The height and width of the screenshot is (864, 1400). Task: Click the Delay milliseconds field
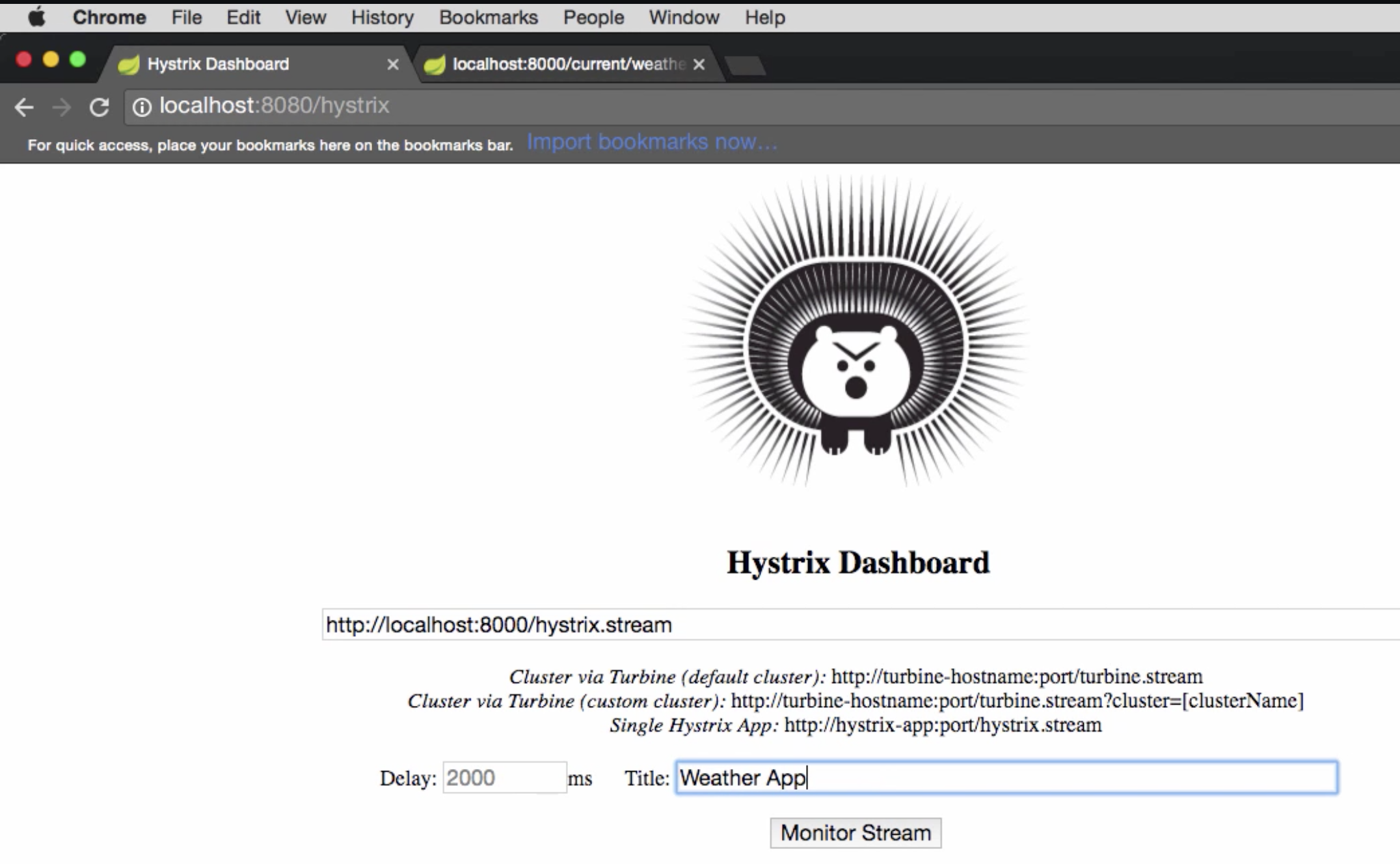click(x=504, y=777)
